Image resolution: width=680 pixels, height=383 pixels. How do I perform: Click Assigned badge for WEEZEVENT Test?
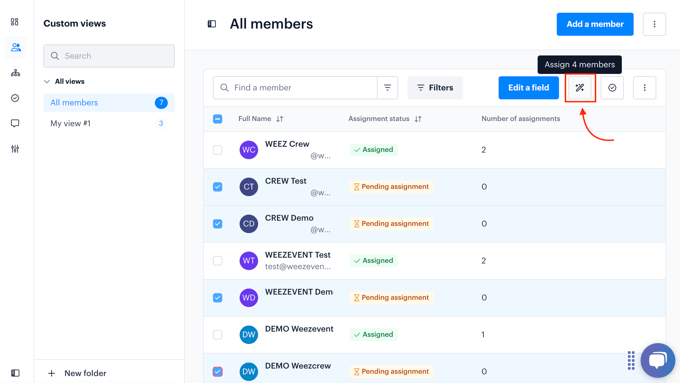coord(374,261)
